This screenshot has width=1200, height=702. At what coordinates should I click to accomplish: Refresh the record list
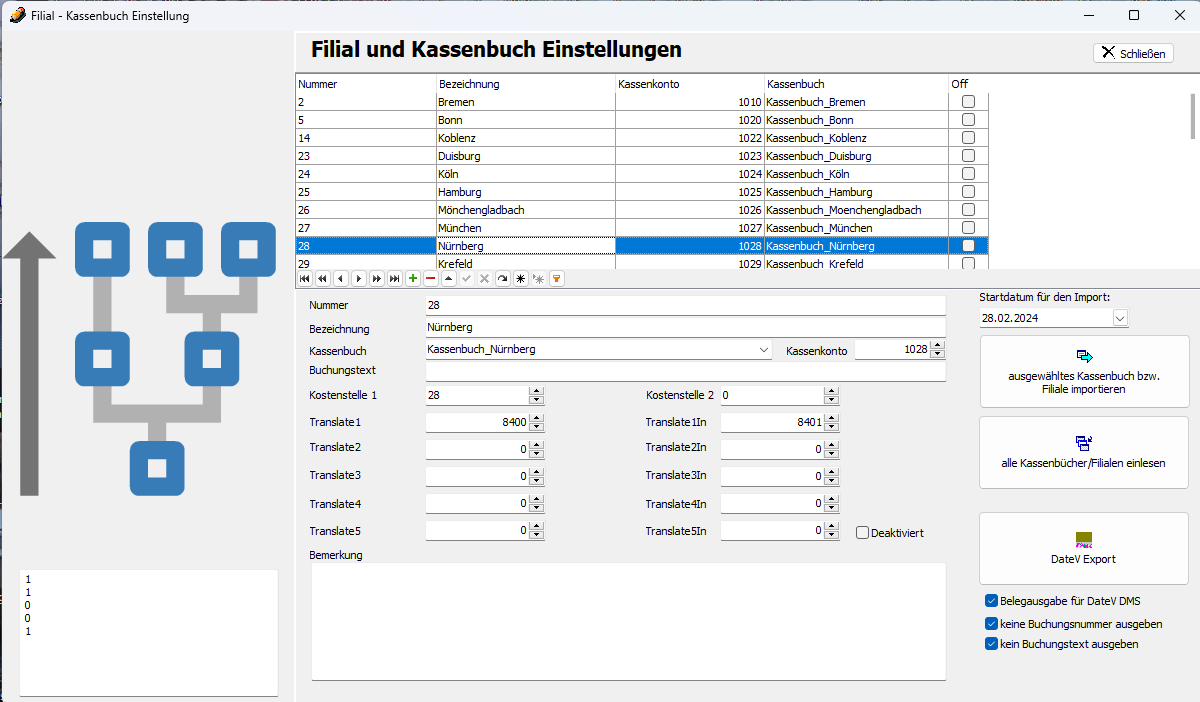502,278
